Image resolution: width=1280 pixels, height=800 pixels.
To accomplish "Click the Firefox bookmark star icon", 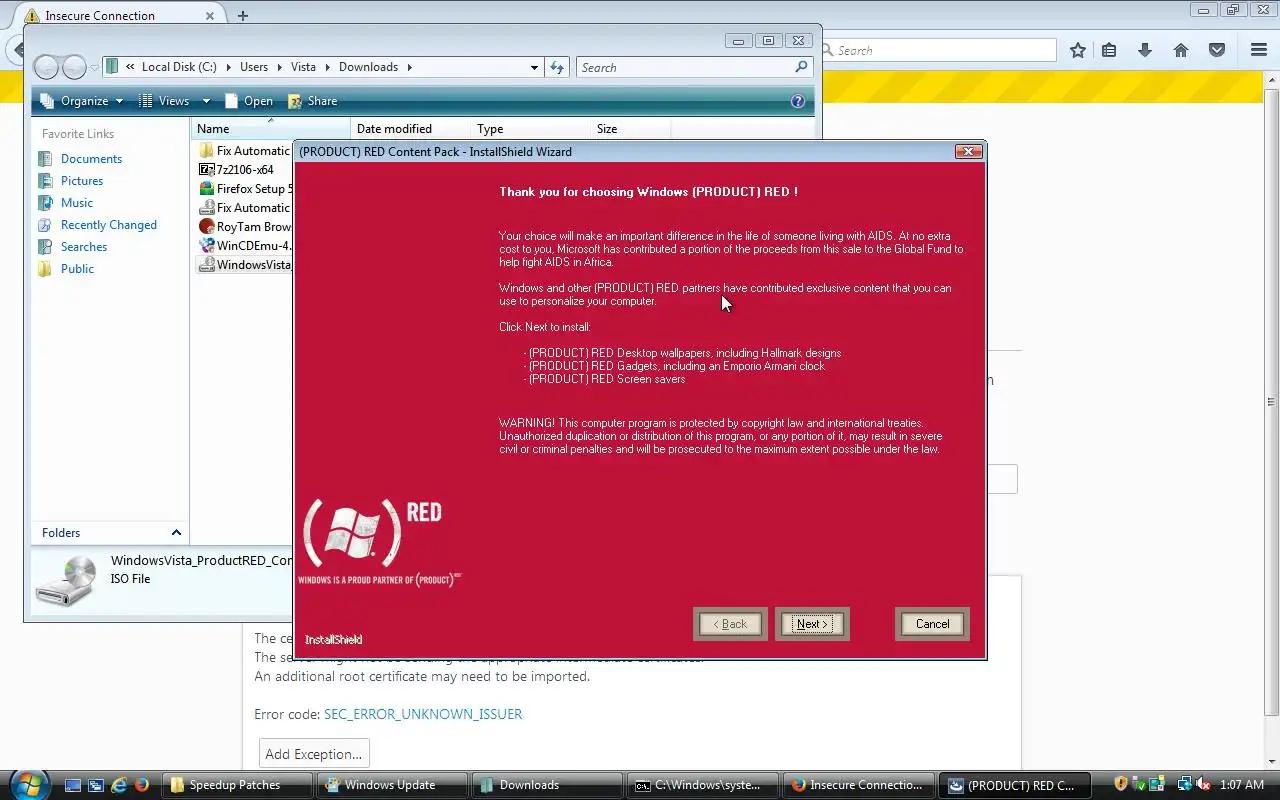I will coord(1077,50).
